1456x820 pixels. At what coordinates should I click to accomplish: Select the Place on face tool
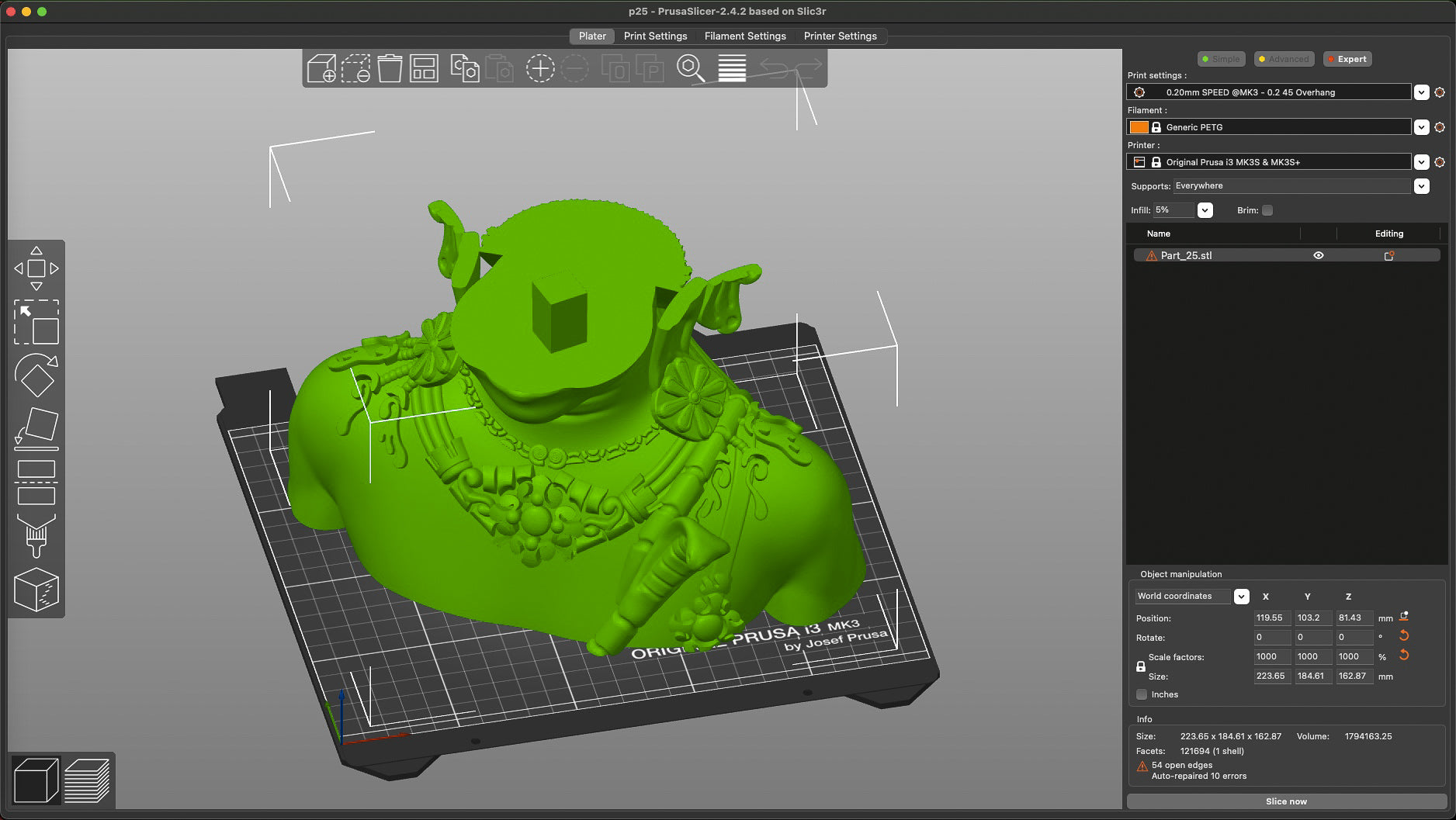(x=36, y=428)
